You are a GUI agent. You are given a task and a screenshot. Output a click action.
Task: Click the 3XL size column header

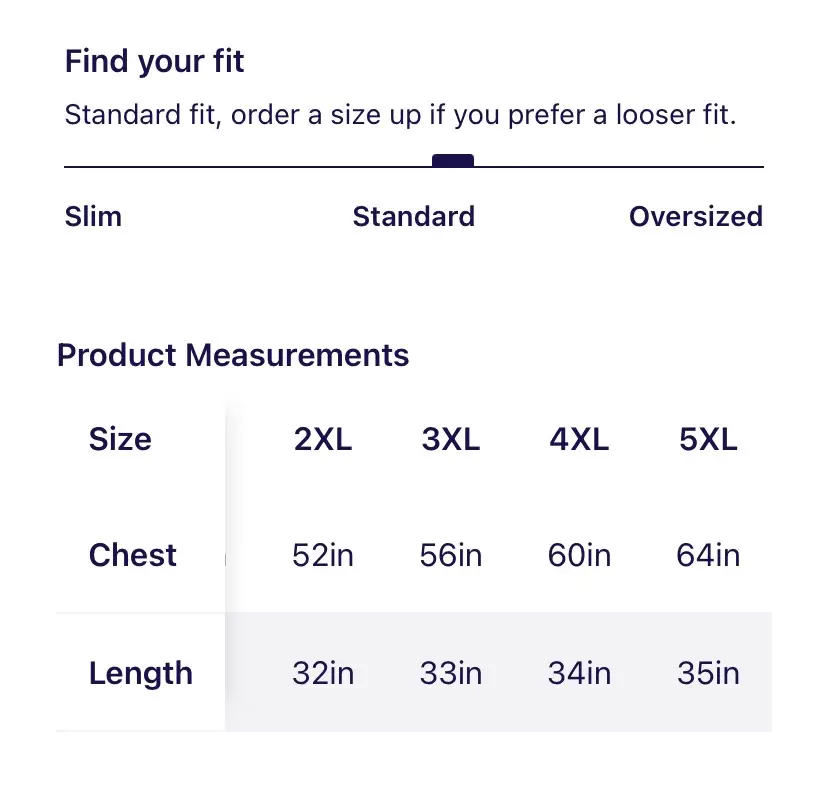coord(451,439)
